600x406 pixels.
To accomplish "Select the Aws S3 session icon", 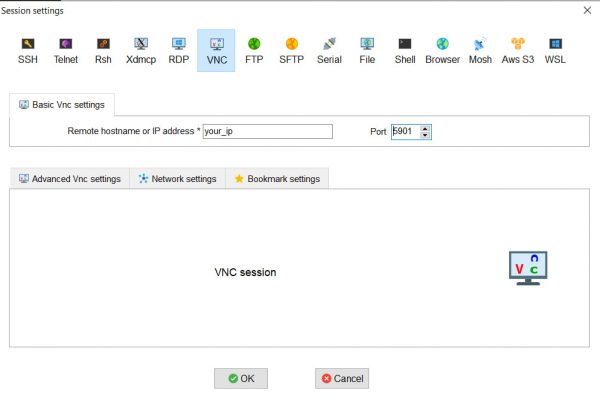I will pyautogui.click(x=517, y=51).
